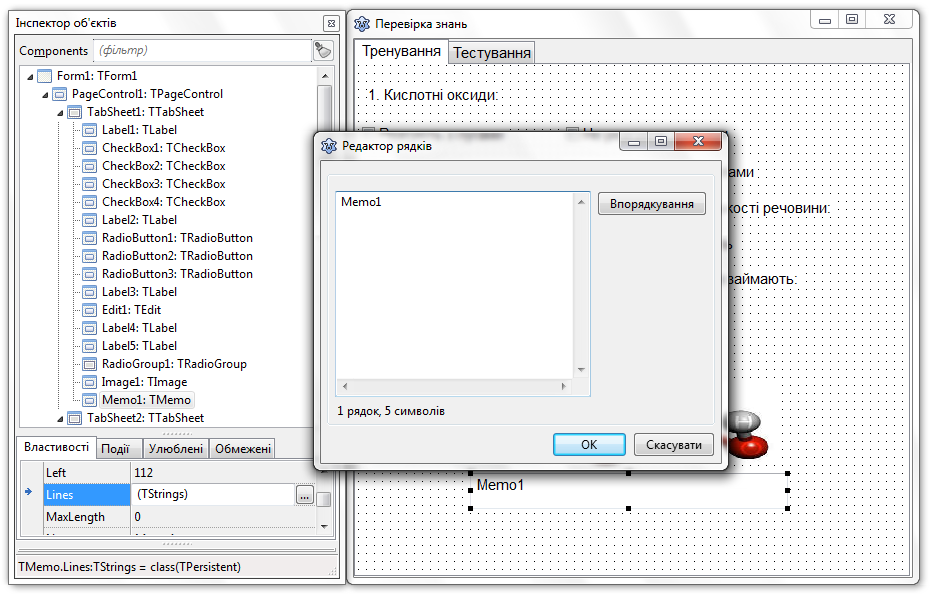Open the Улюблені tab in inspector
The height and width of the screenshot is (600, 932).
tap(176, 449)
